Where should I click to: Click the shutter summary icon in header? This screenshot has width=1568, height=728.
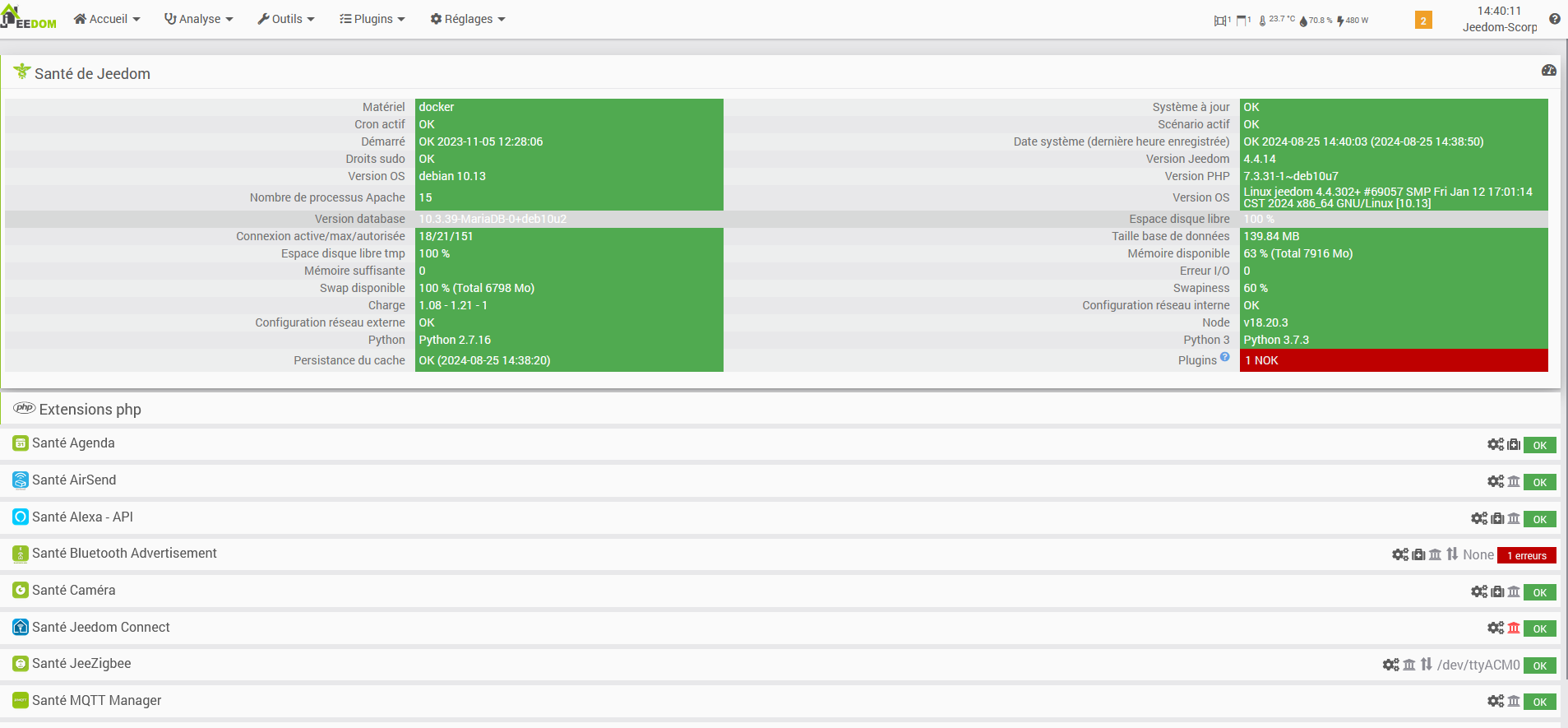1243,21
